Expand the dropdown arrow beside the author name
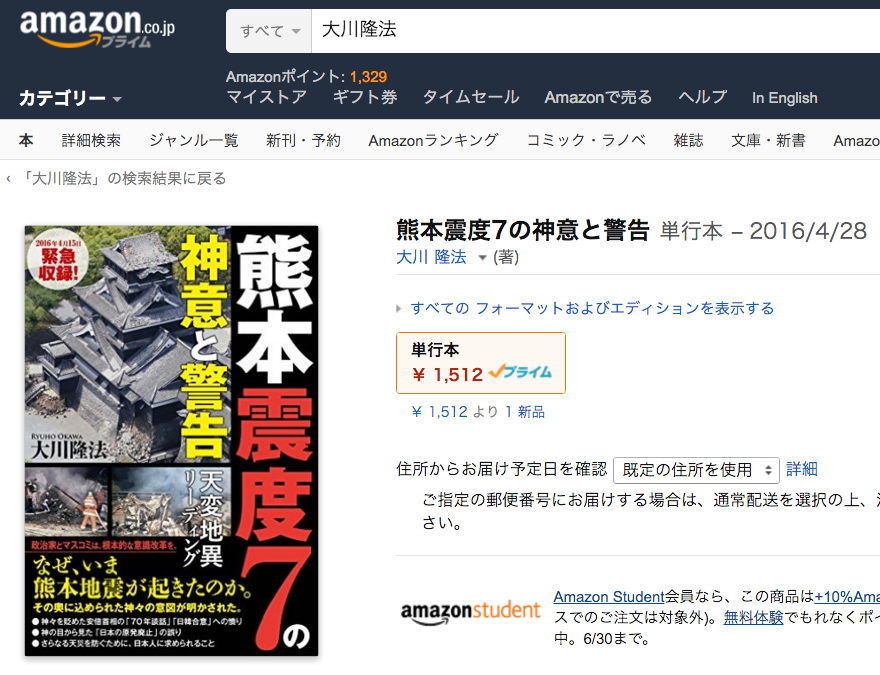Screen dimensions: 880x675 pos(482,258)
